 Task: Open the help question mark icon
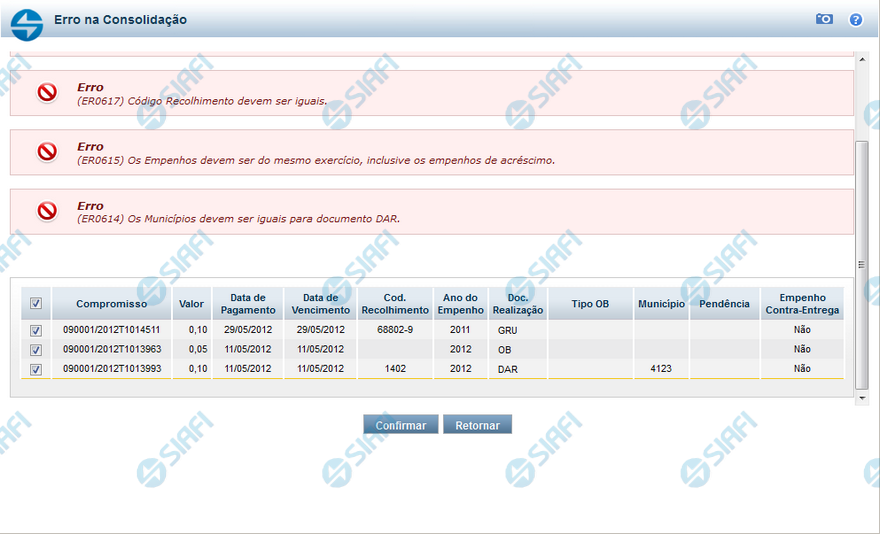856,20
